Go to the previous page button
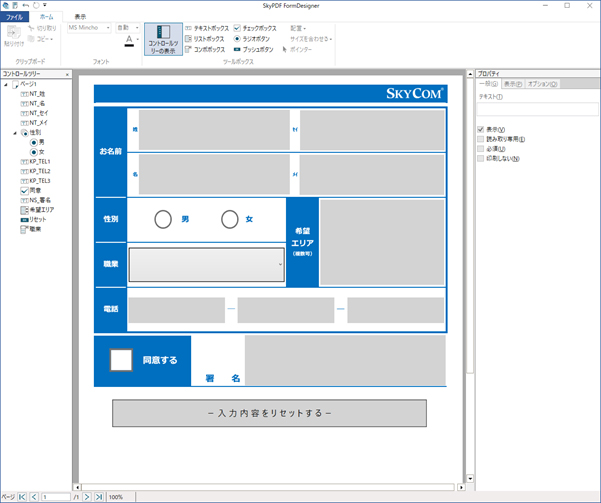This screenshot has width=601, height=503. point(34,497)
